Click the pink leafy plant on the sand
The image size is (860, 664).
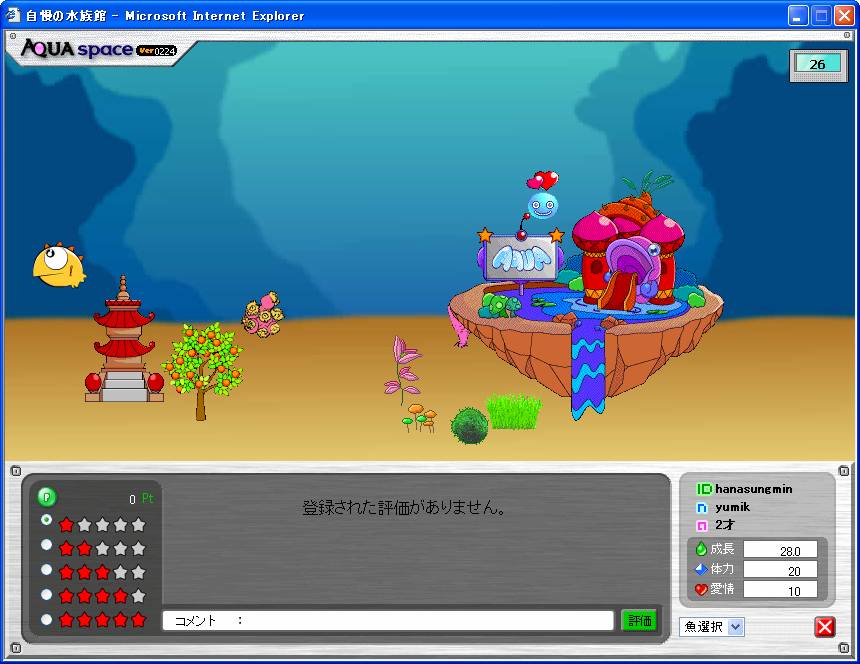click(x=403, y=368)
